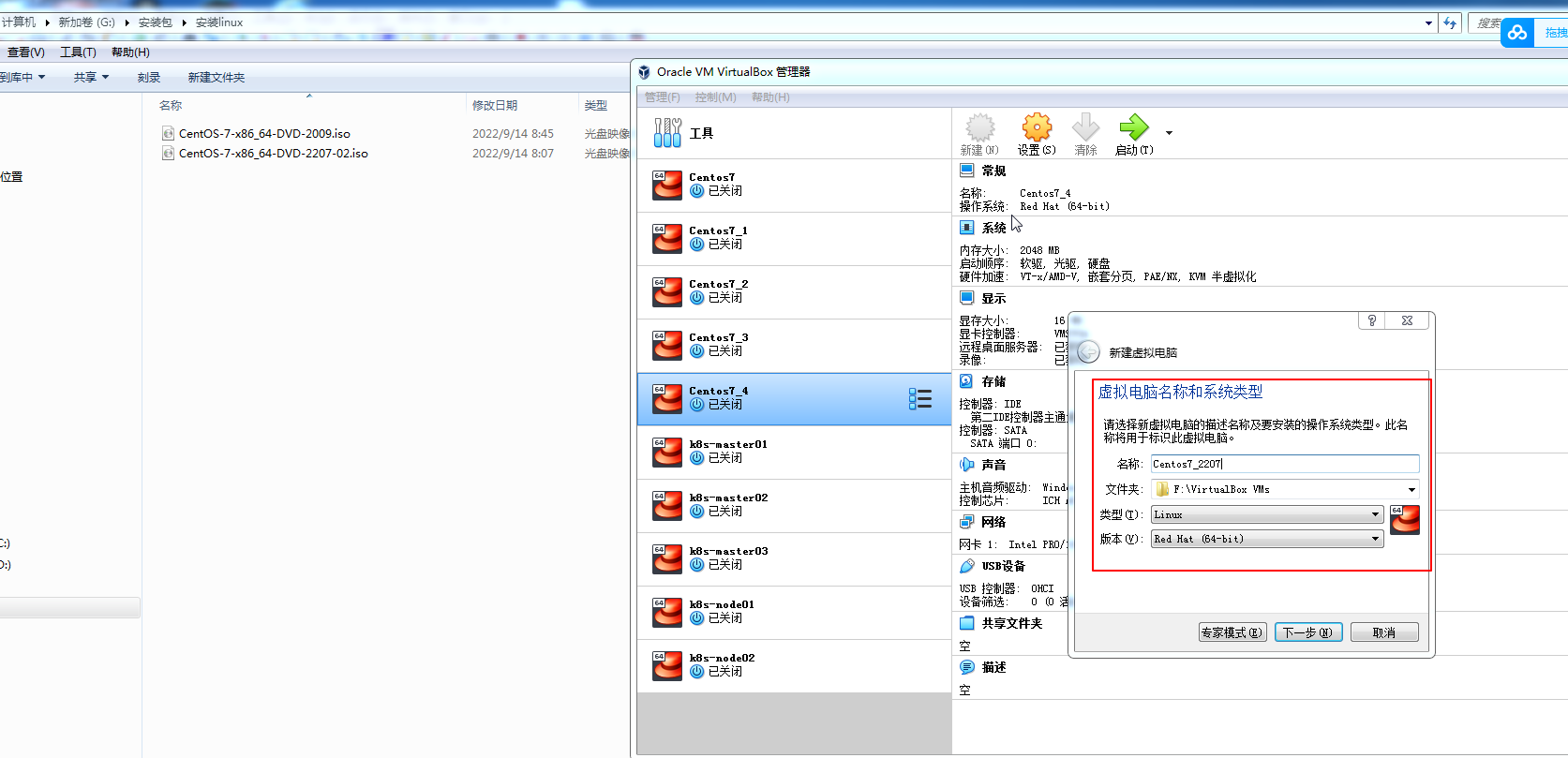Click the Next (下一步) button
This screenshot has width=1568, height=758.
[1308, 632]
